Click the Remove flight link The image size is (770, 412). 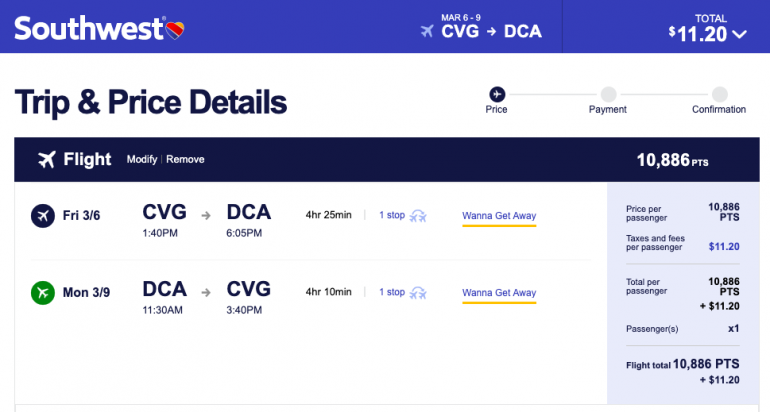click(185, 160)
